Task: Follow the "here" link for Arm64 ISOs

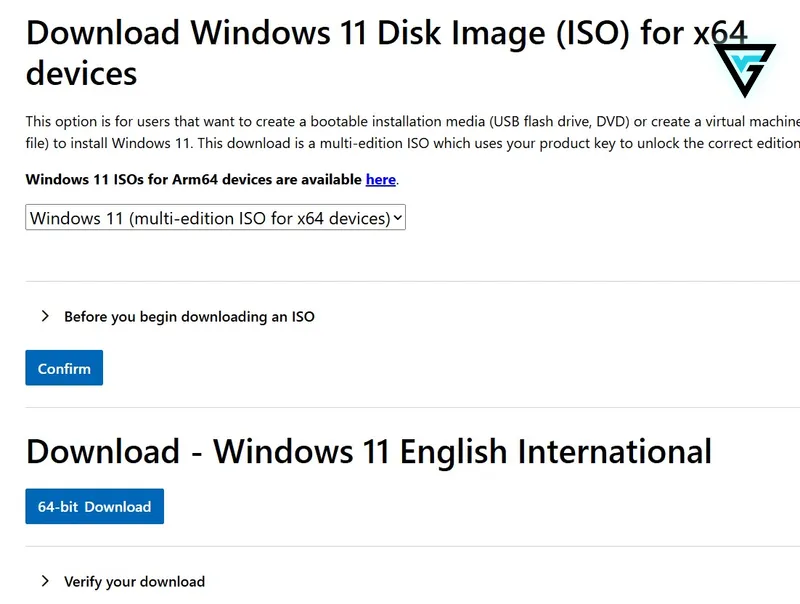Action: click(x=381, y=180)
